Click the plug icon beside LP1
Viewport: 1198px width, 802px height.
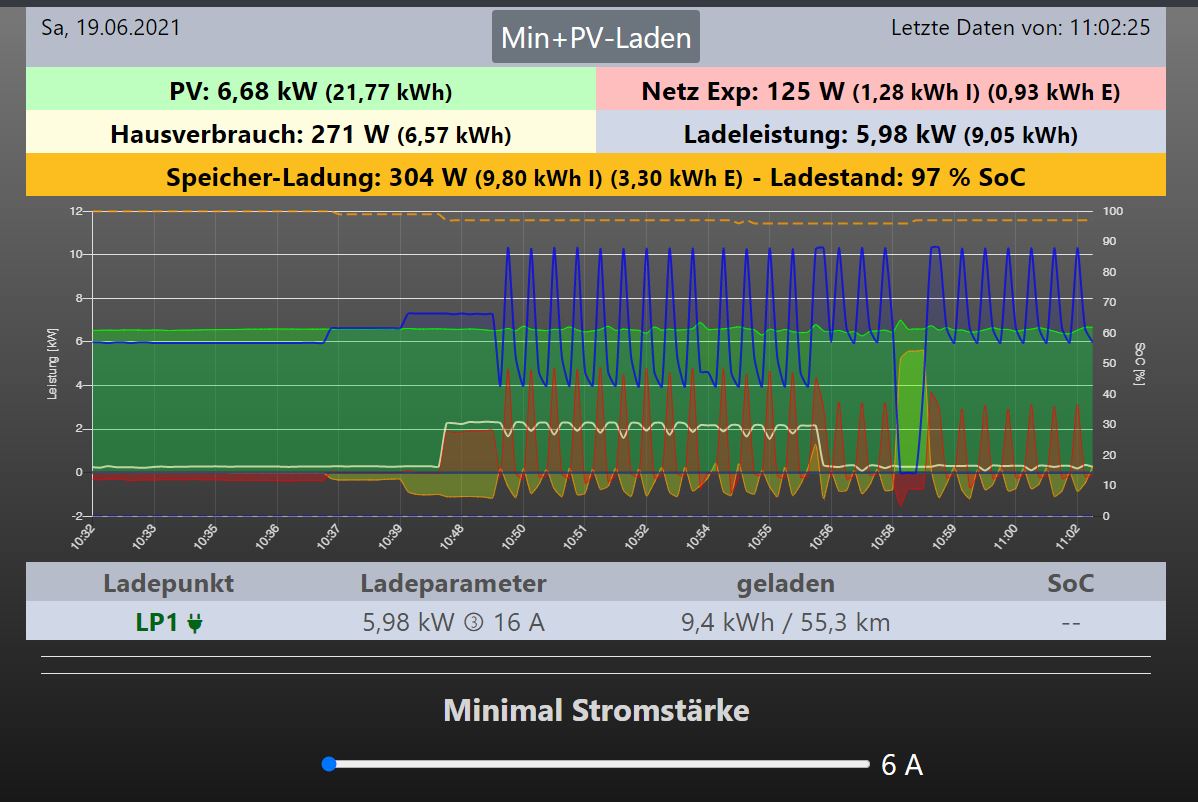click(x=195, y=623)
